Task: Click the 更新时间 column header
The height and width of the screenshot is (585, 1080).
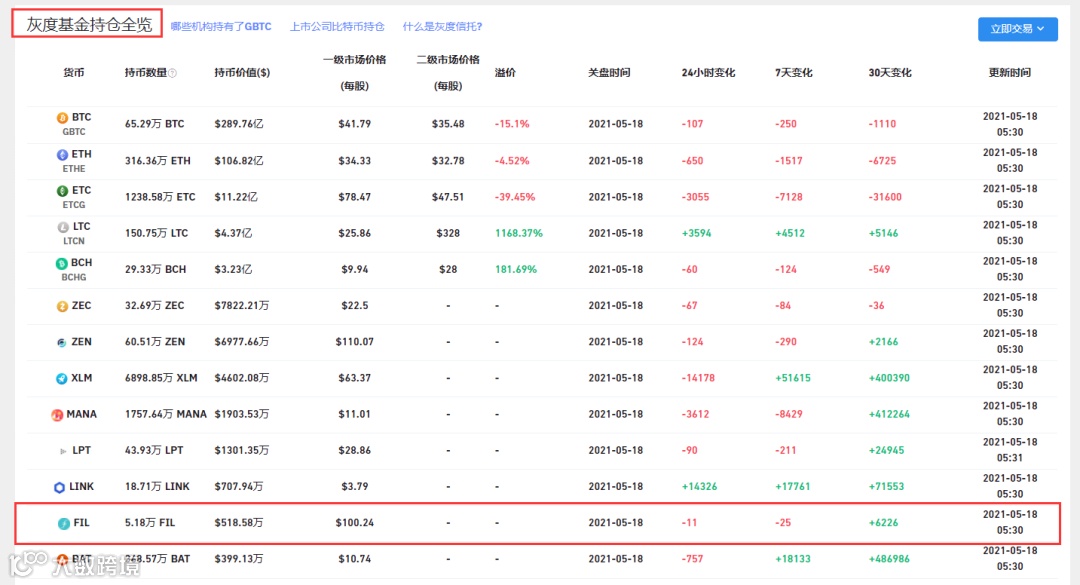Action: [x=1010, y=72]
